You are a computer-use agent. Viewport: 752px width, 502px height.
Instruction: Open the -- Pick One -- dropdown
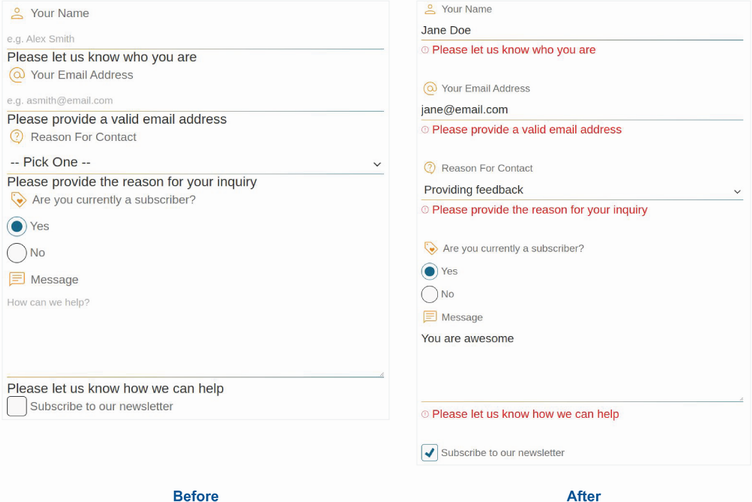click(195, 163)
